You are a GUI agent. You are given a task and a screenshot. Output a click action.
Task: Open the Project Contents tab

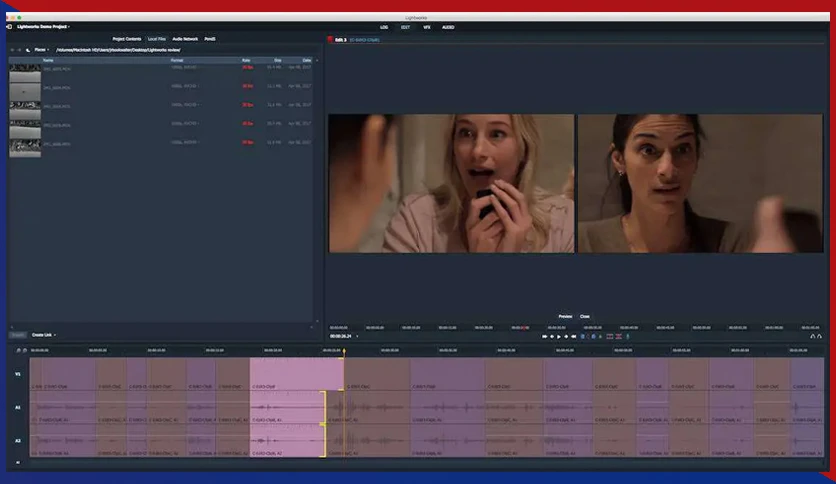127,39
